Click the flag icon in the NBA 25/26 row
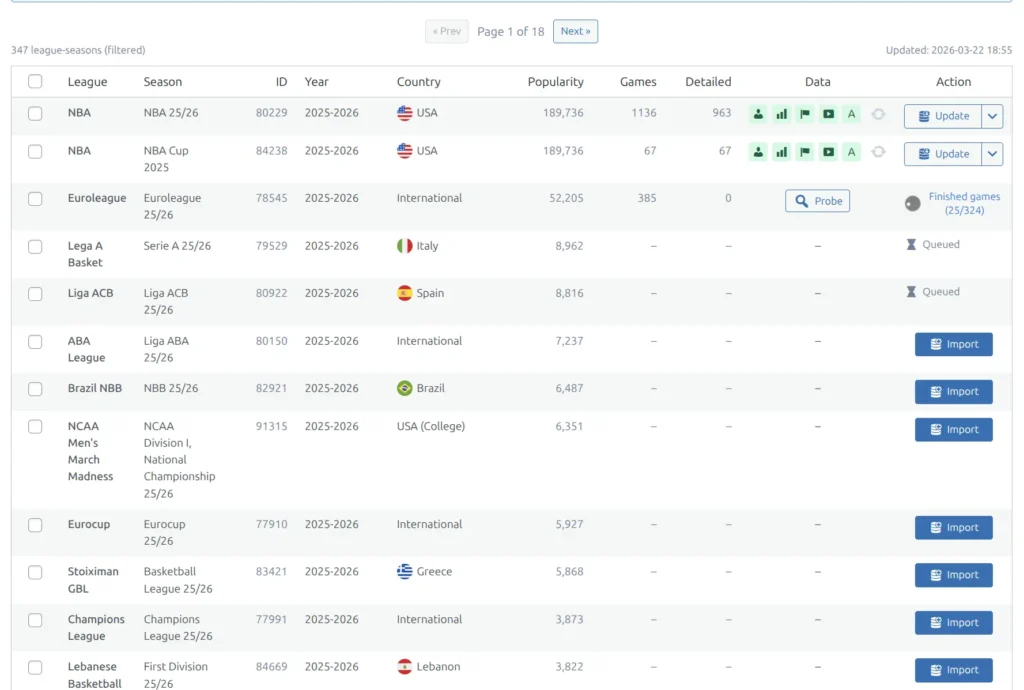 point(805,114)
